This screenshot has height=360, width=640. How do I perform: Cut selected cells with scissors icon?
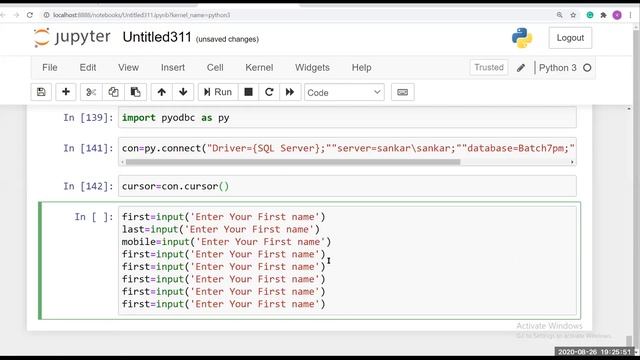point(91,92)
